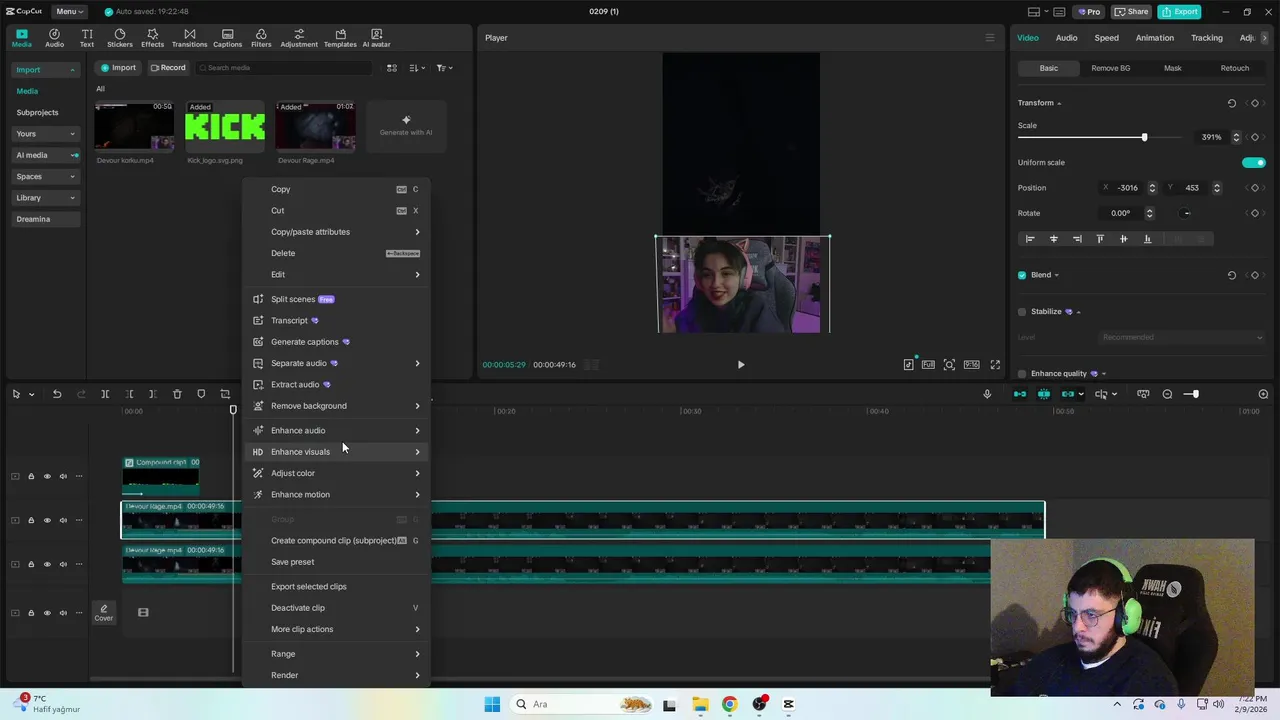This screenshot has width=1280, height=720.
Task: Choose Deactivate clip in context menu
Action: [x=337, y=608]
